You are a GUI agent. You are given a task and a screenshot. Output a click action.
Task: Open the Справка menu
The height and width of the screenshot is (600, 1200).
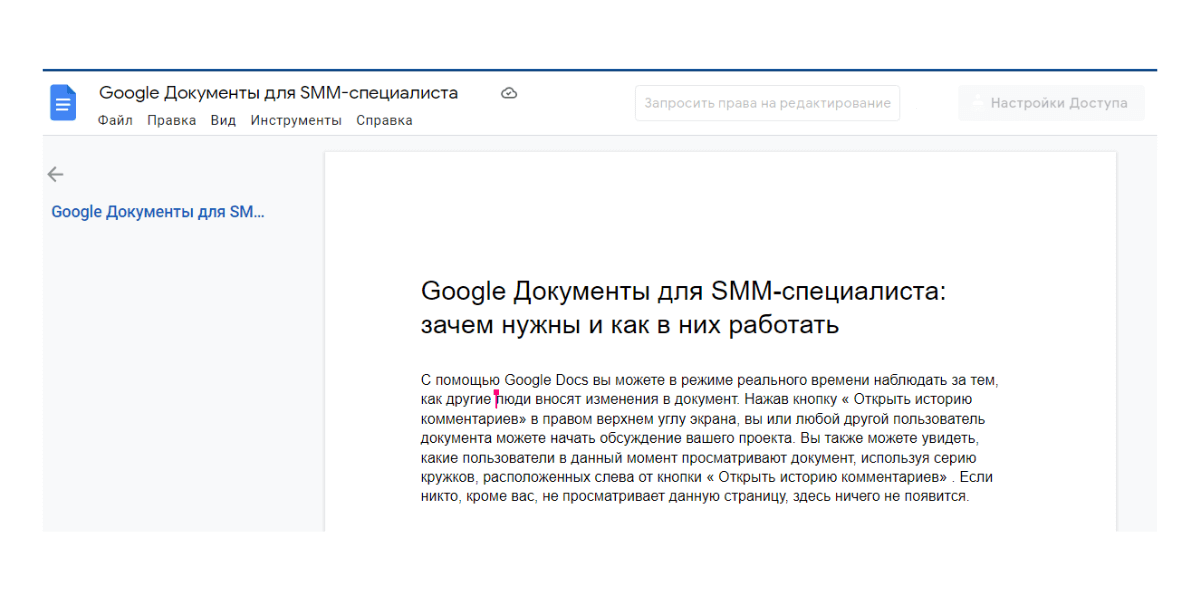pos(384,120)
